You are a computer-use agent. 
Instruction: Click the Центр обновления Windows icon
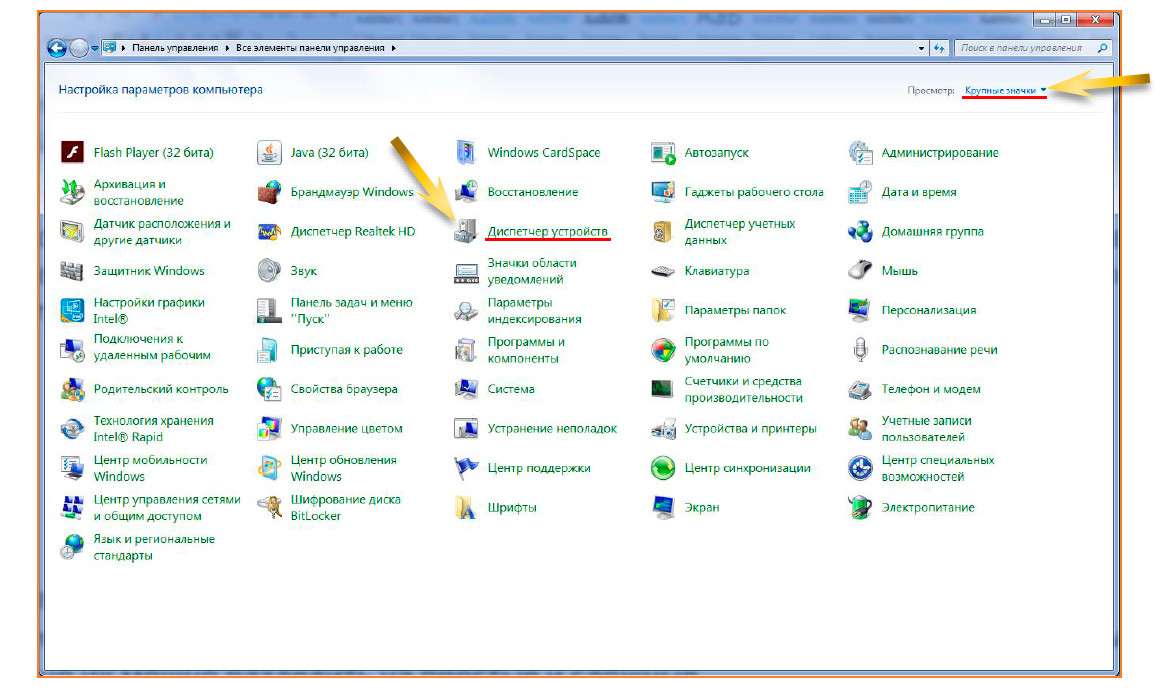point(269,468)
